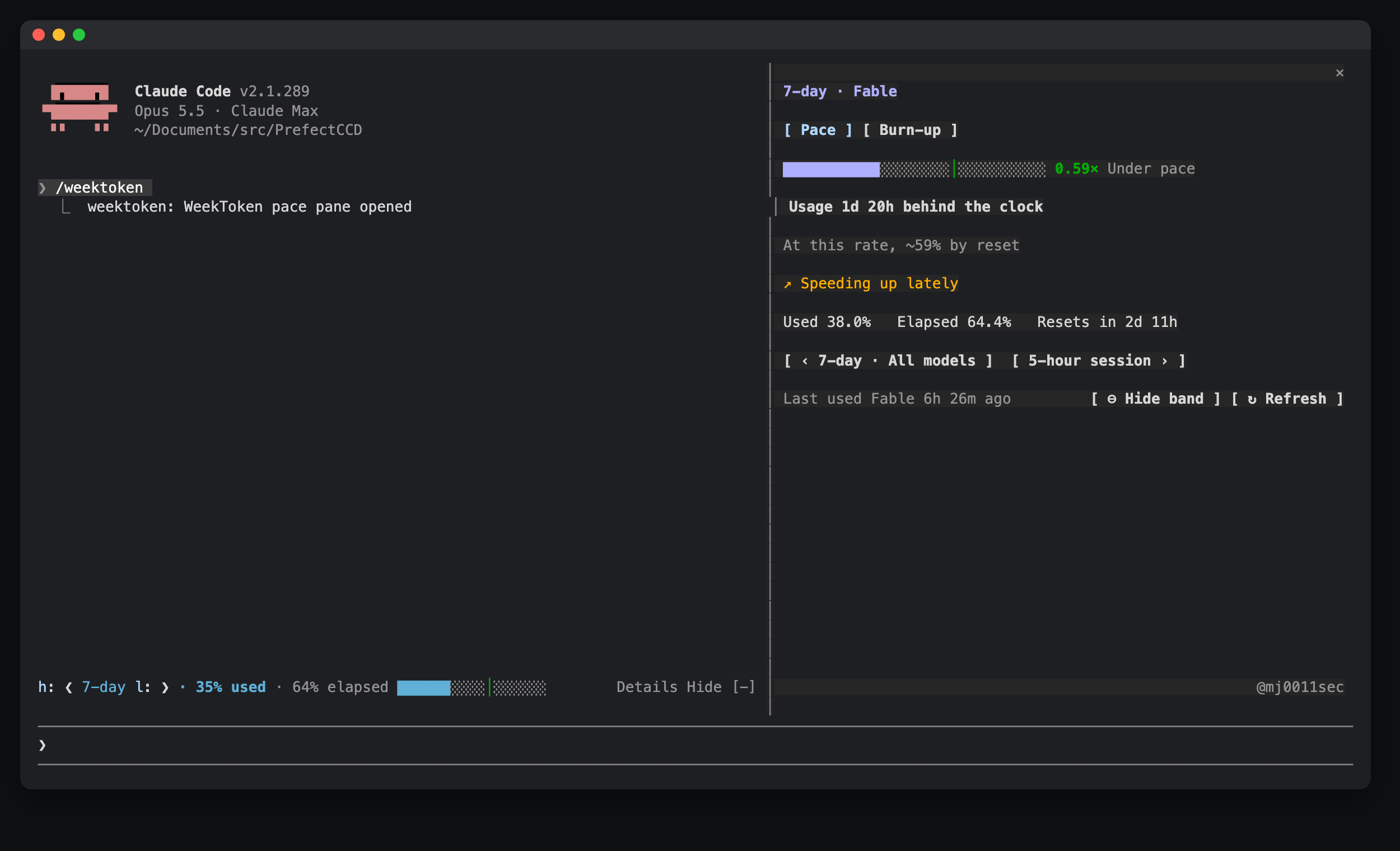Click the '7-day' label in status line

click(104, 688)
